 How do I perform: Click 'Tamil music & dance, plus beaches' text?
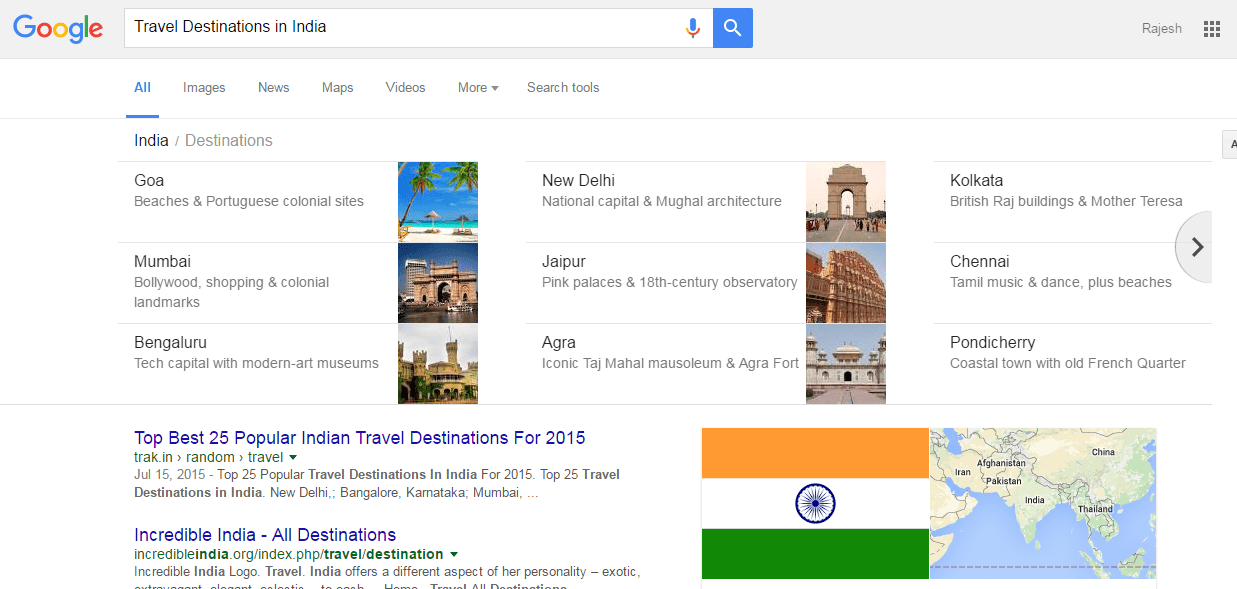1061,282
